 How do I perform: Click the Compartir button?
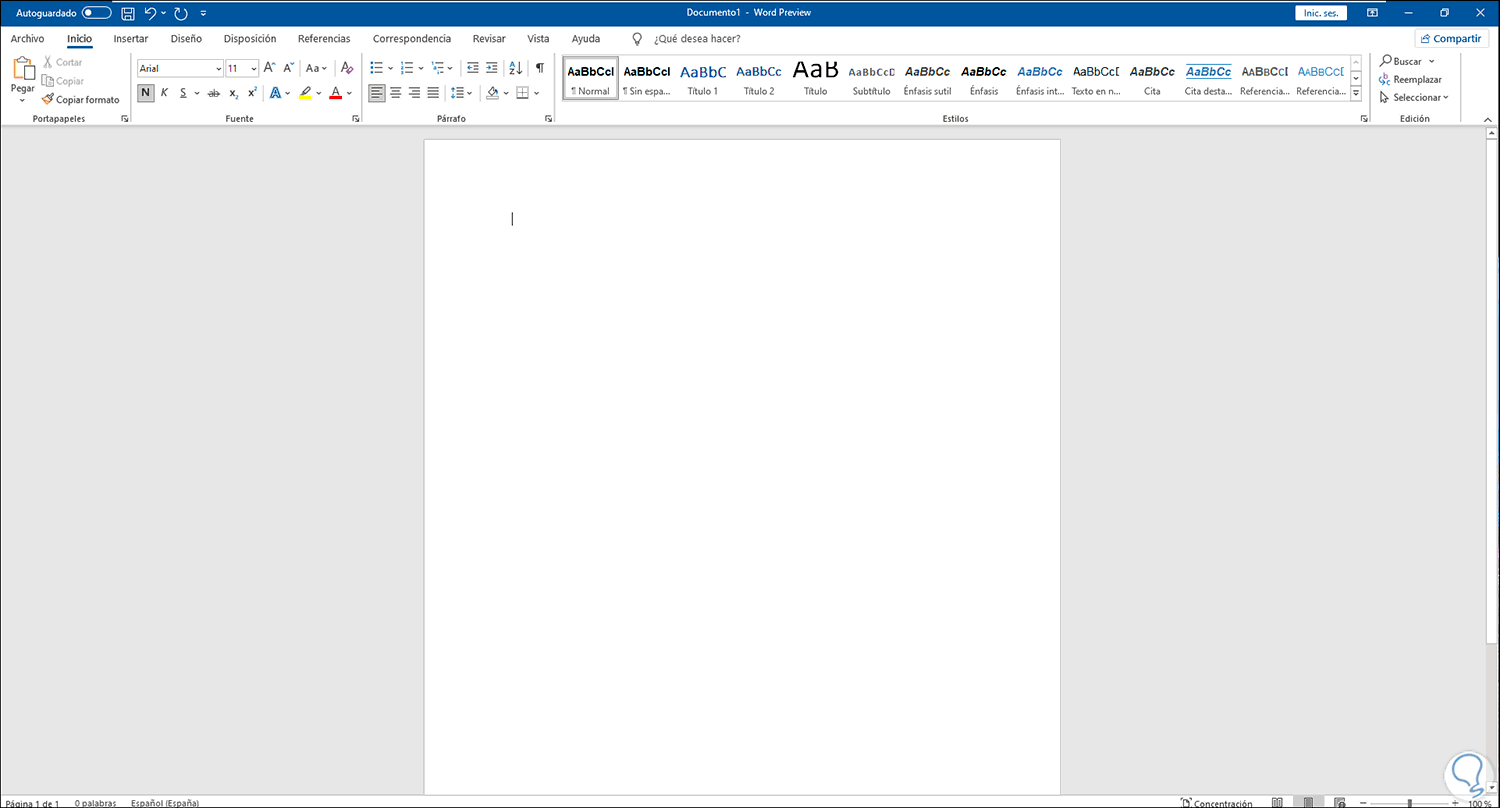click(1451, 39)
